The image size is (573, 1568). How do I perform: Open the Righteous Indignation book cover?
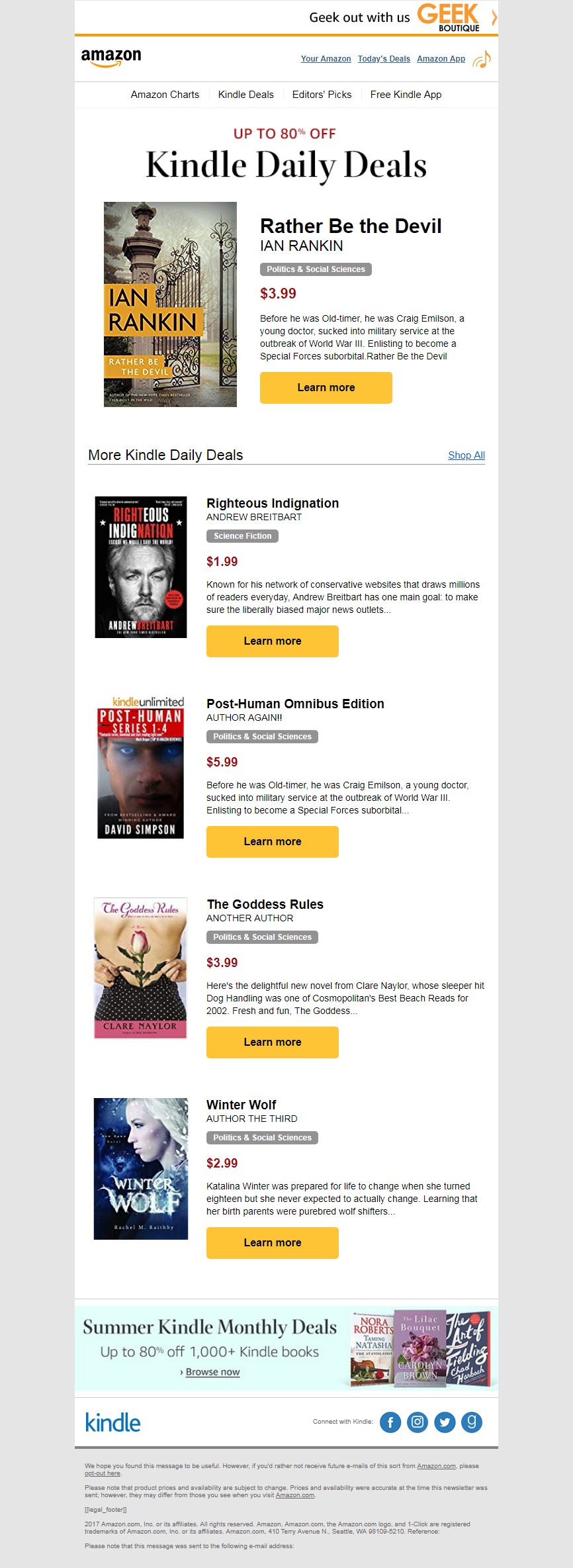[141, 567]
